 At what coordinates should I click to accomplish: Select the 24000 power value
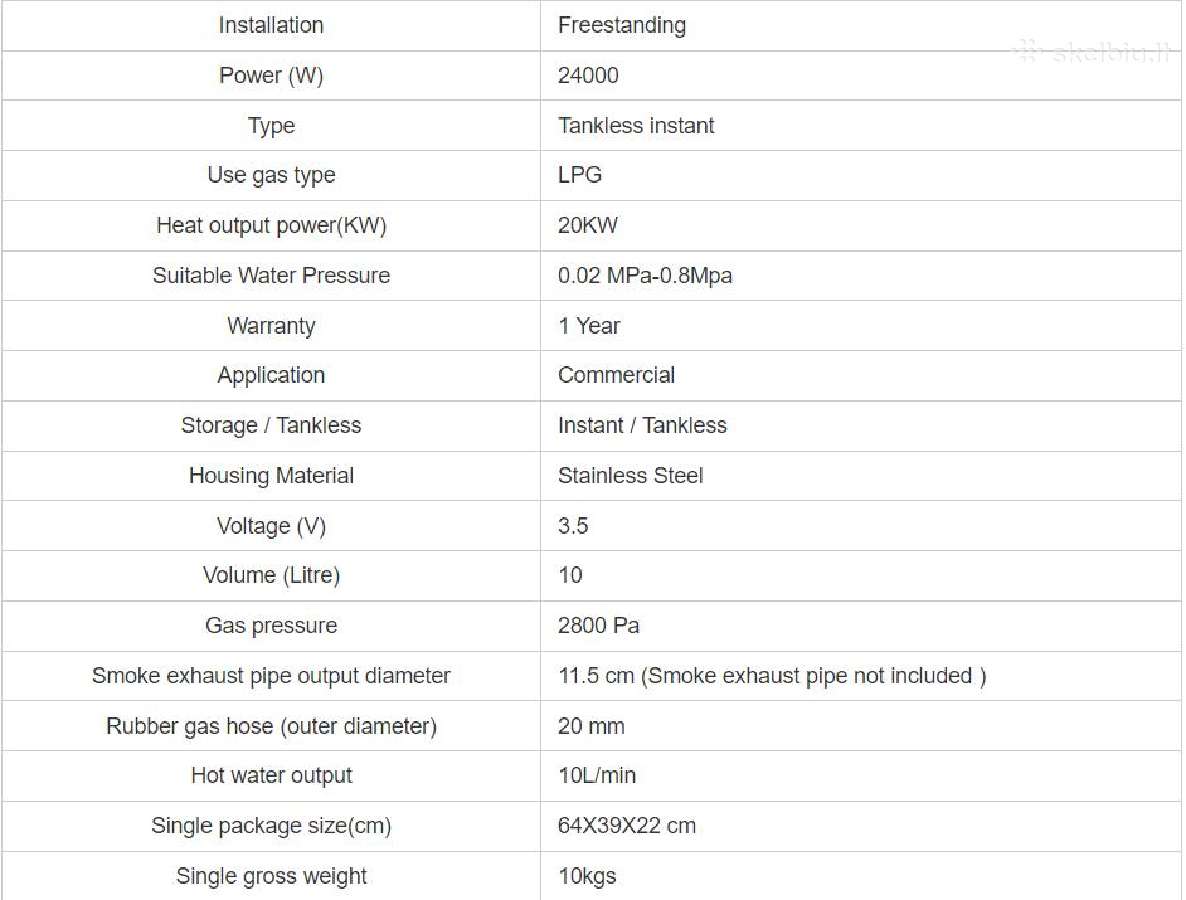(x=588, y=75)
